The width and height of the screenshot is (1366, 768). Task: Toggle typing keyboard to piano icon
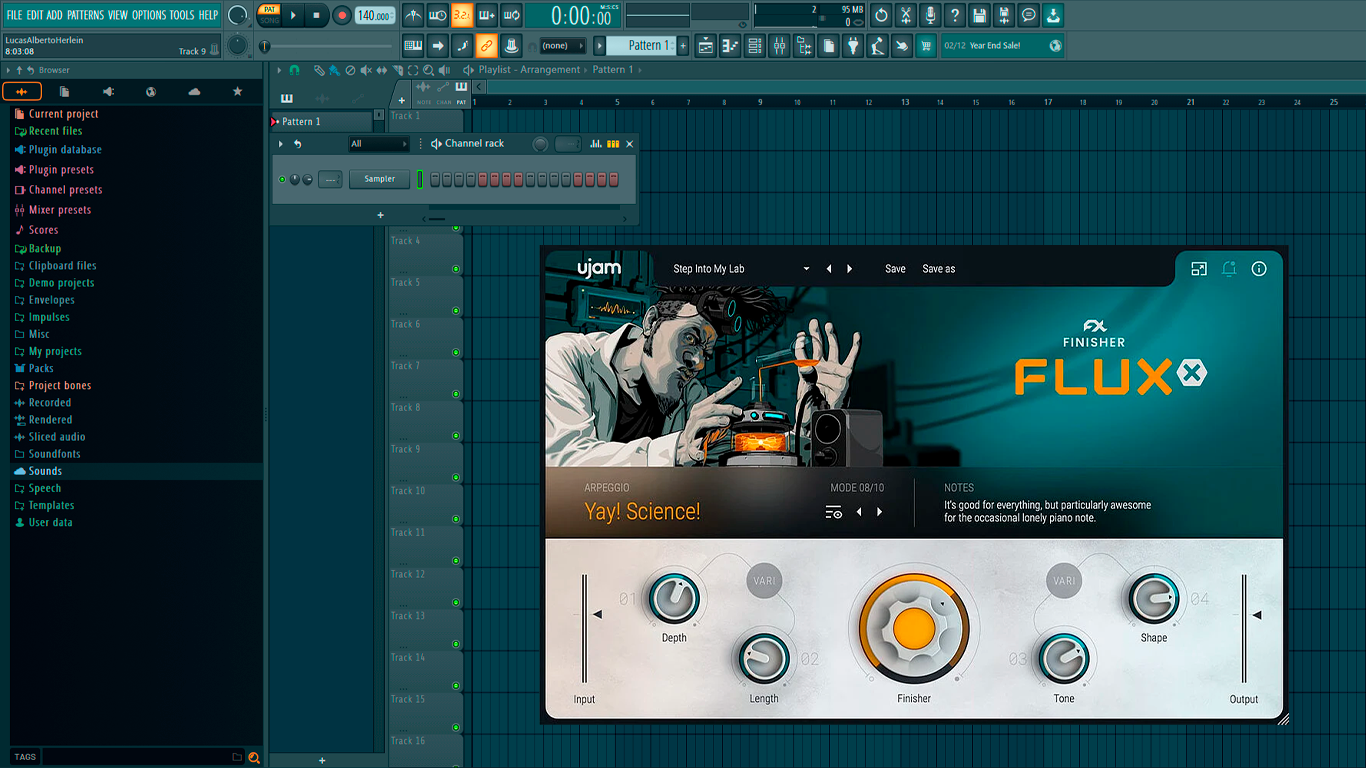tap(413, 46)
